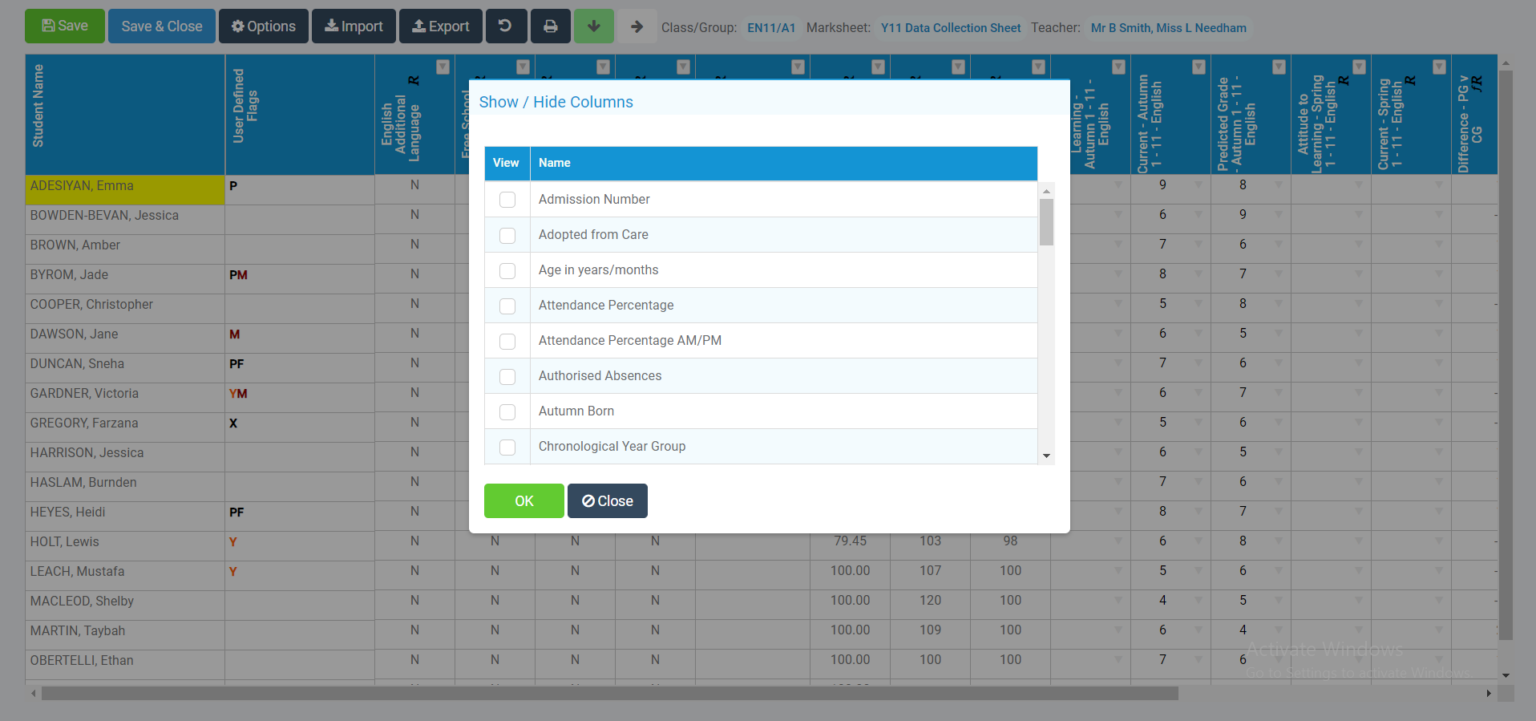Click the Import icon
The width and height of the screenshot is (1536, 721).
pyautogui.click(x=333, y=26)
